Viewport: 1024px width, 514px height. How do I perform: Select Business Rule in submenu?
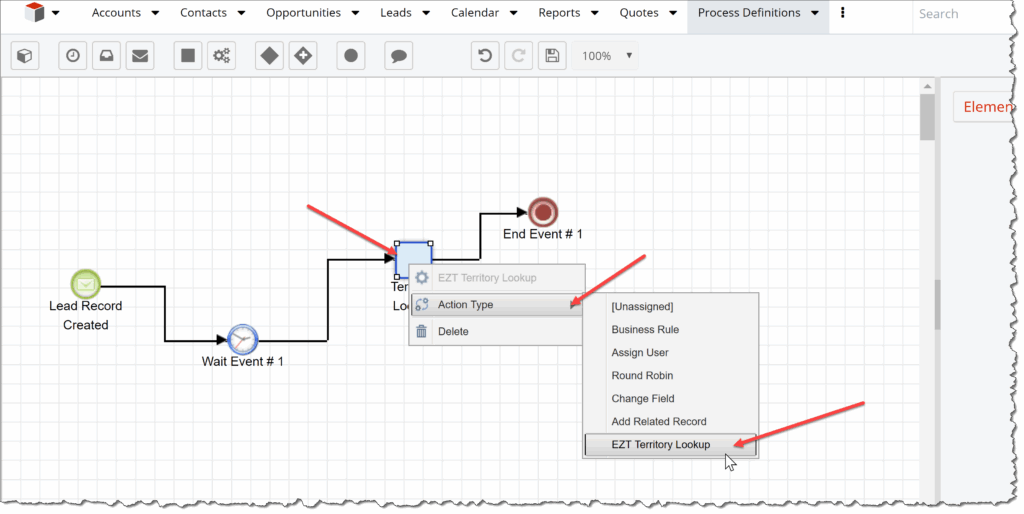645,330
